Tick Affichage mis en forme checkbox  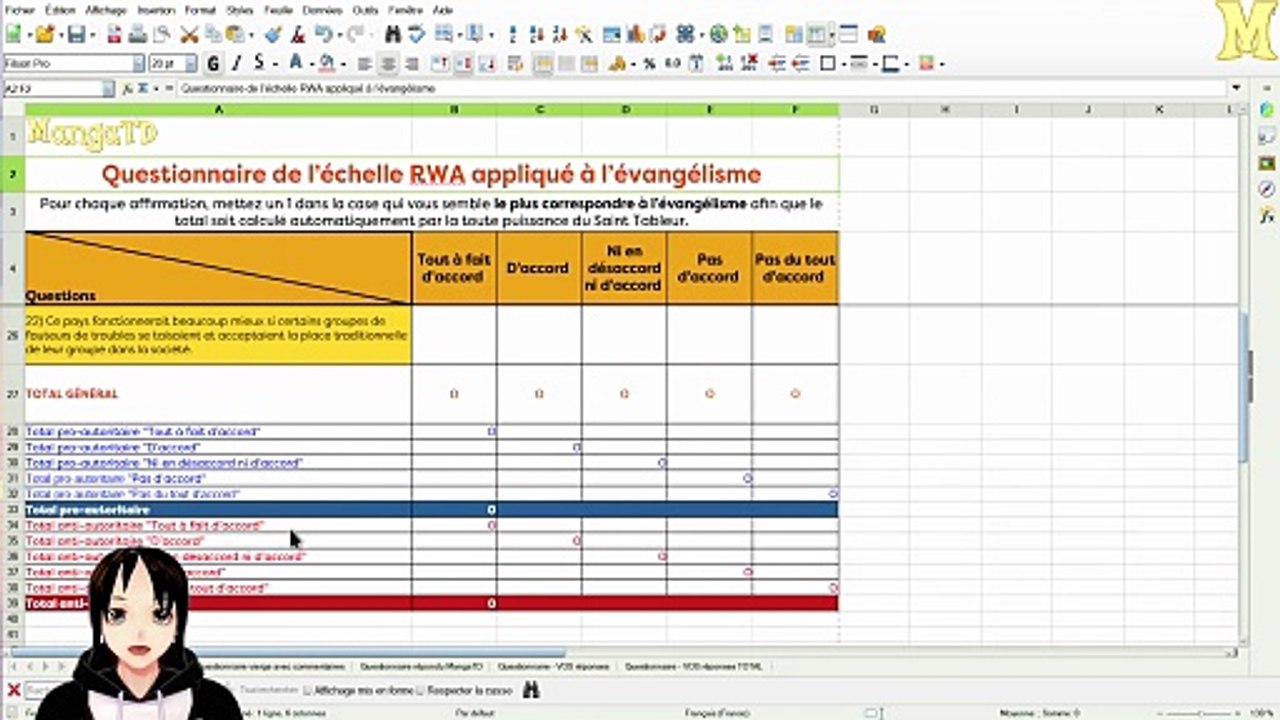pos(307,690)
